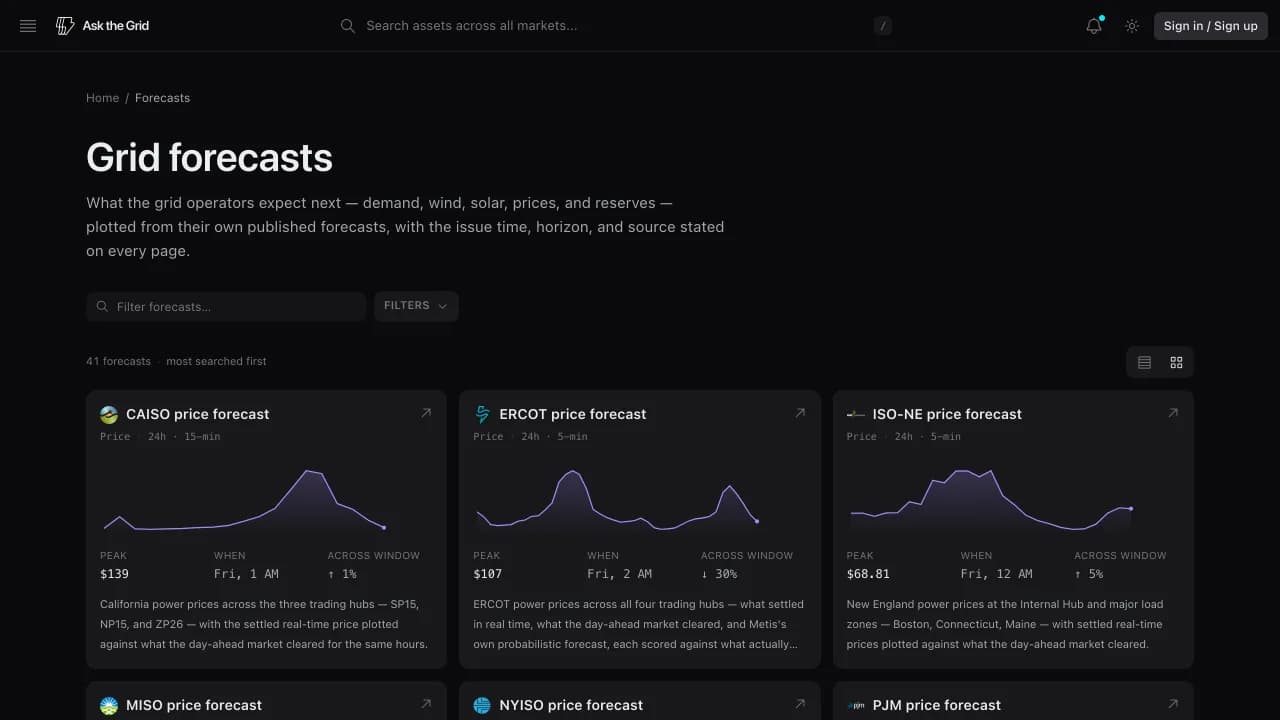1280x720 pixels.
Task: Click ERCOT when value Fri, 2 AM
Action: [x=619, y=574]
